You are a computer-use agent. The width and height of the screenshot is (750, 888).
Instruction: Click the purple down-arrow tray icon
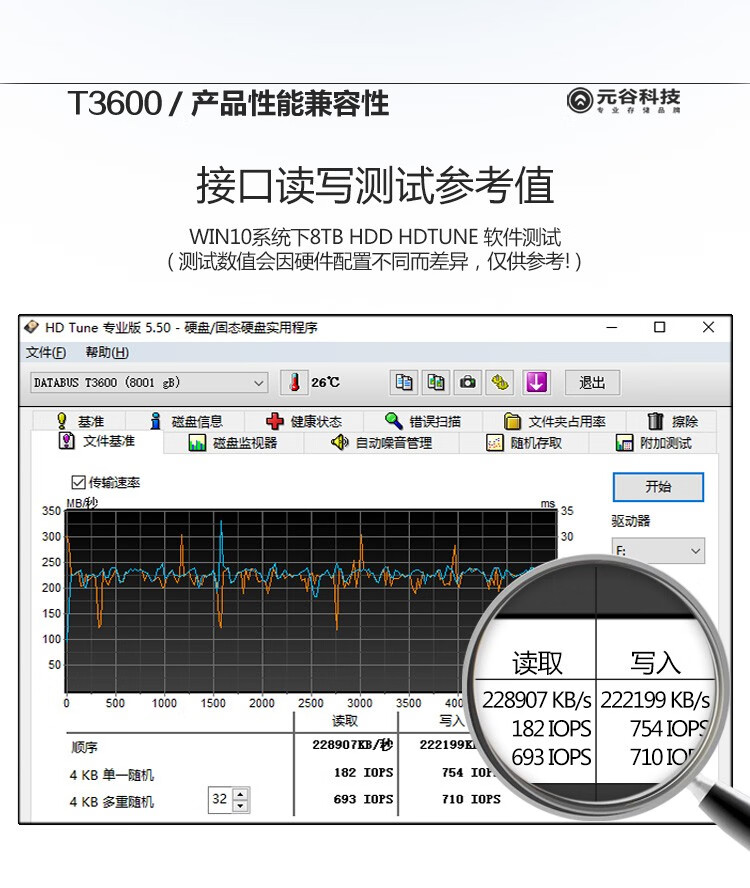[536, 383]
